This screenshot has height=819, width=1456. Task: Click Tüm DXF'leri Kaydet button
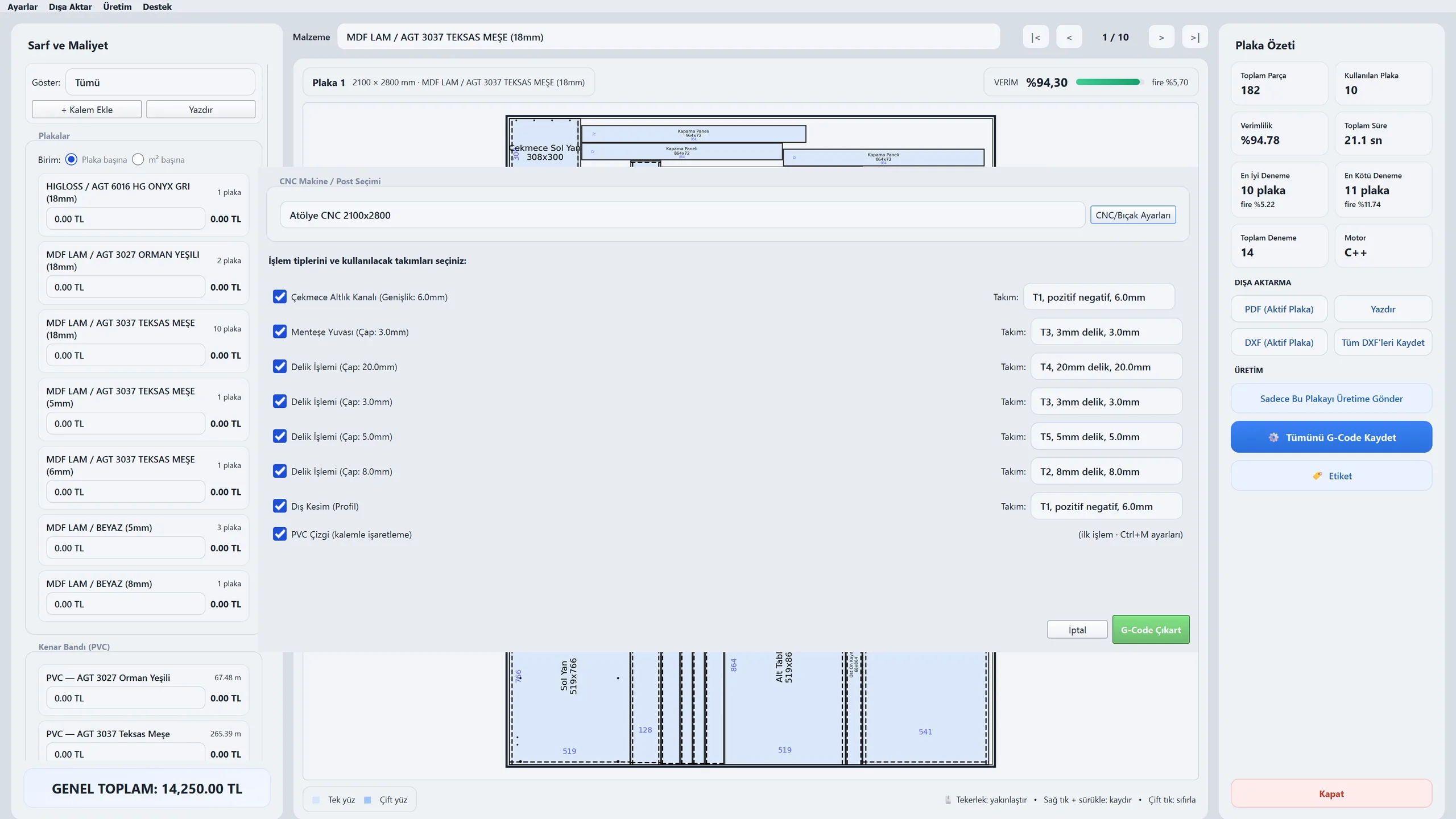1383,342
